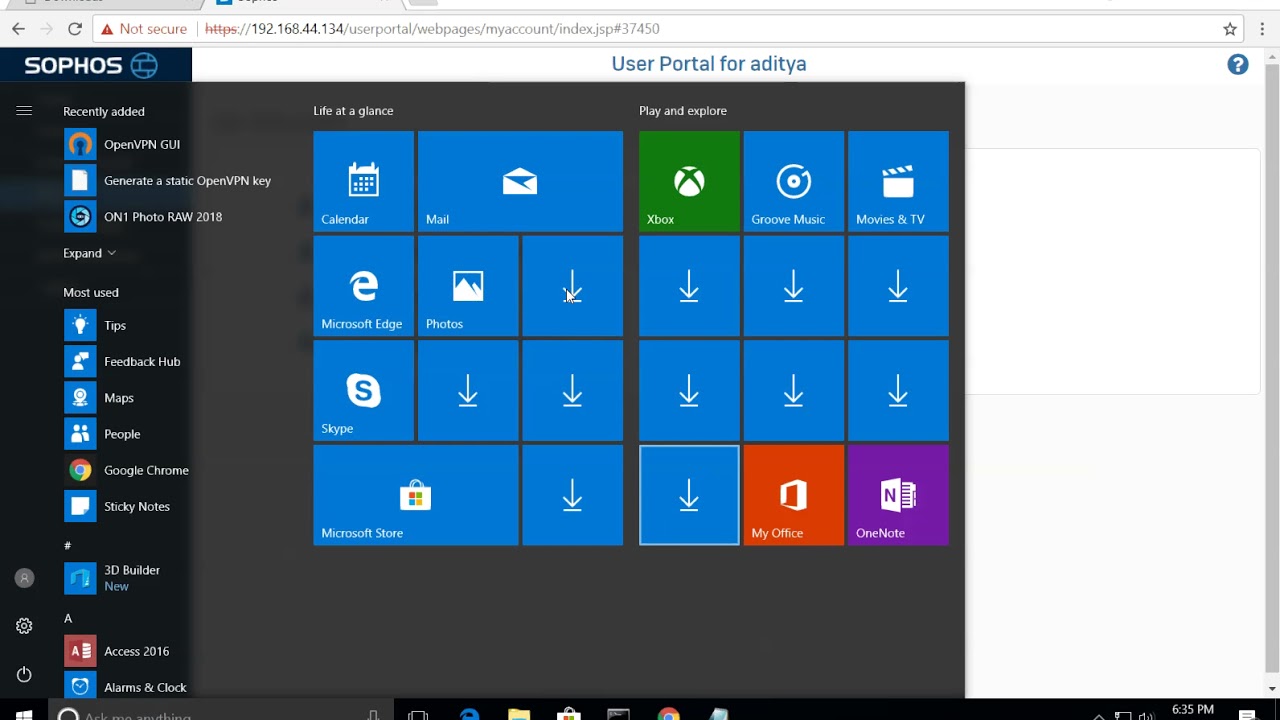
Task: Bookmark this page with the star icon
Action: click(x=1230, y=29)
